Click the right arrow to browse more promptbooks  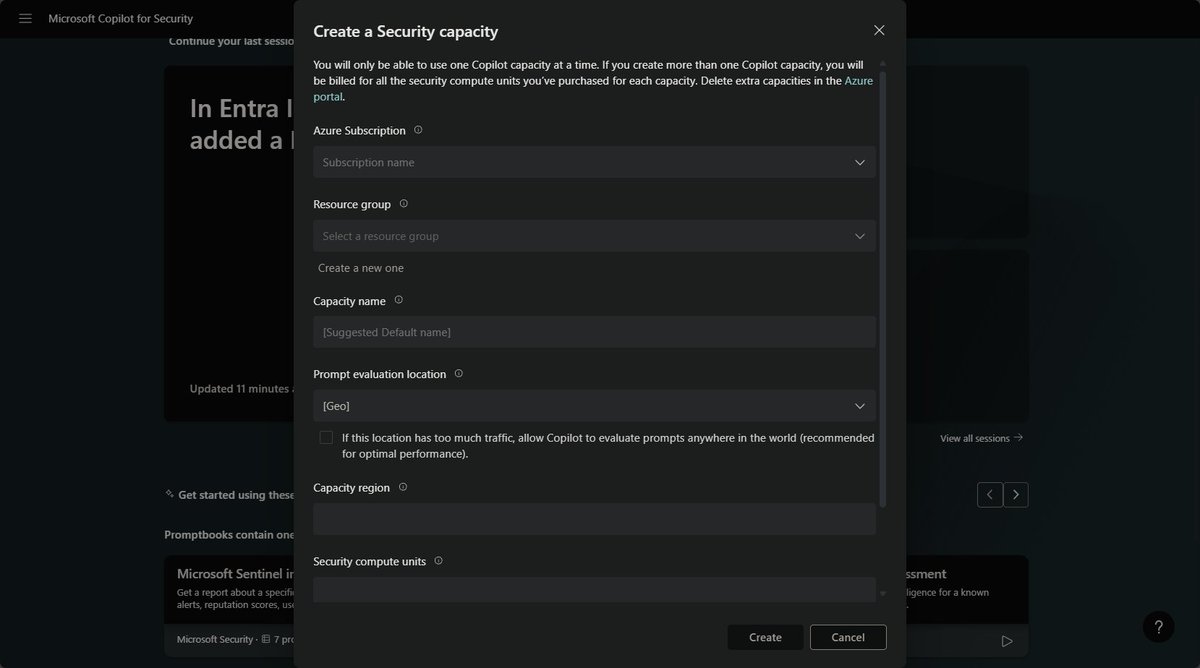click(x=1016, y=494)
